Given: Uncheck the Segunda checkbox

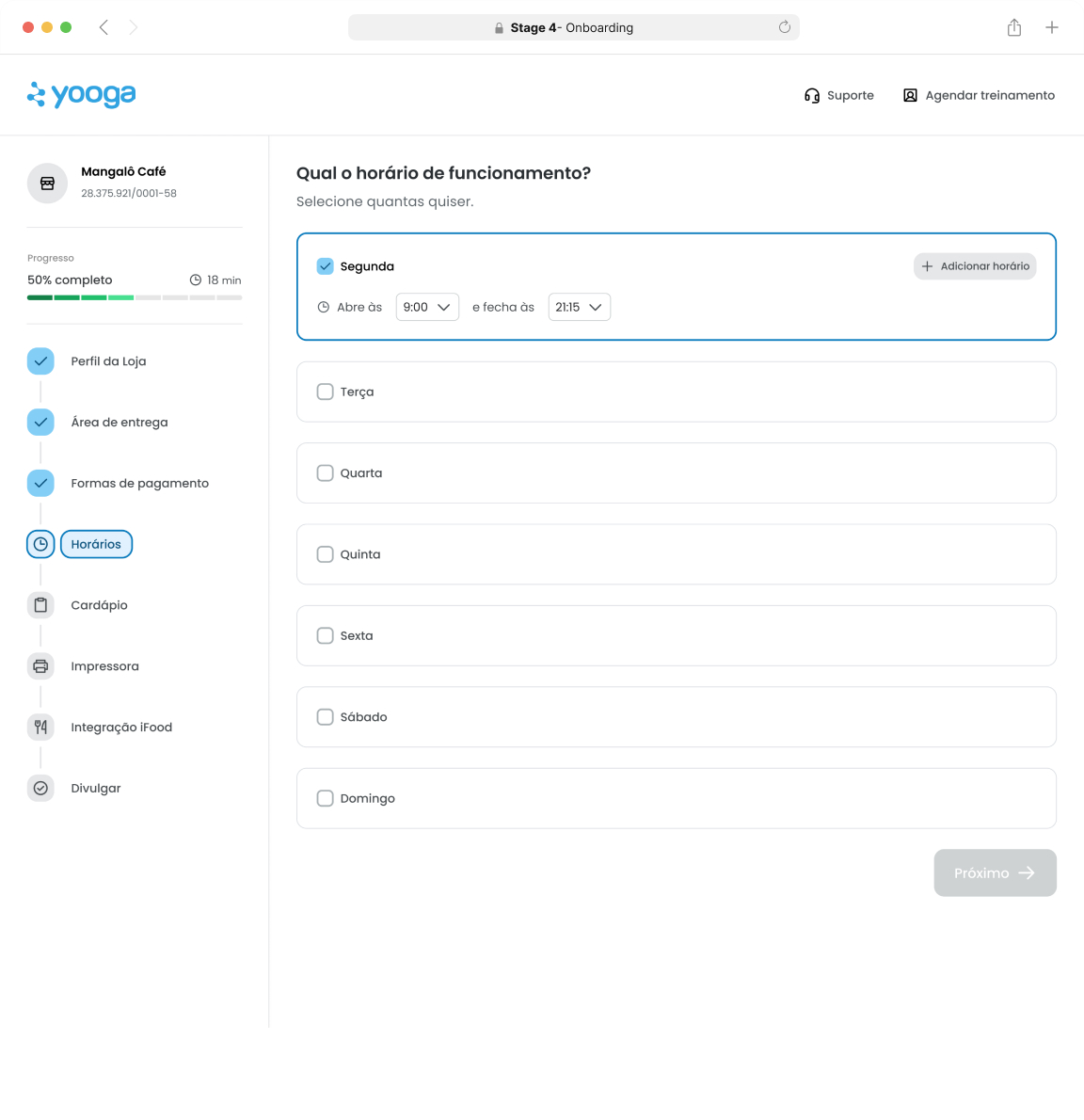Looking at the screenshot, I should pos(326,266).
